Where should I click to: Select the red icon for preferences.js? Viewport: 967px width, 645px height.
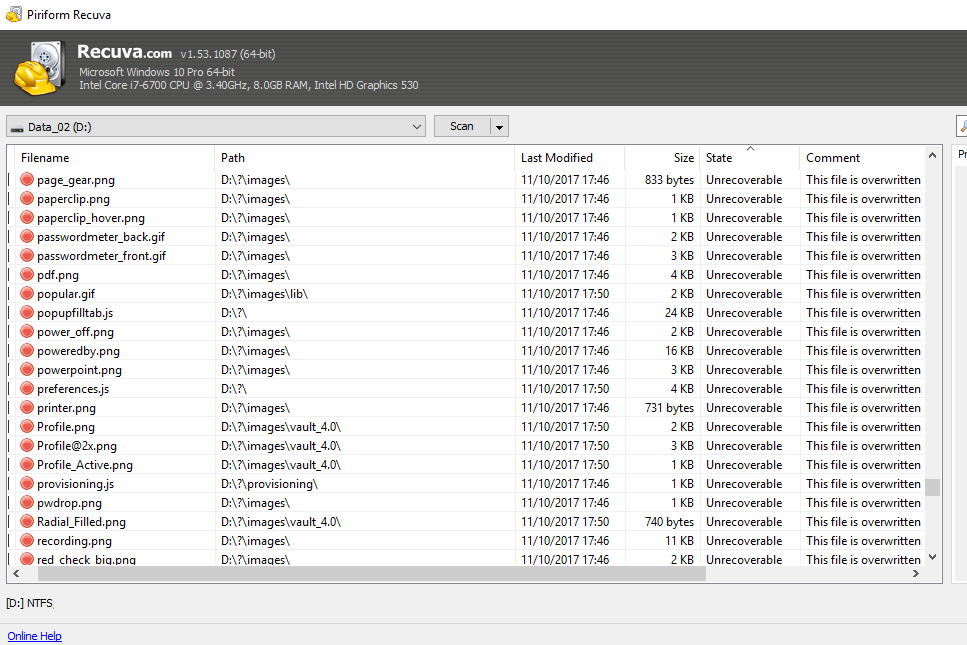(27, 389)
